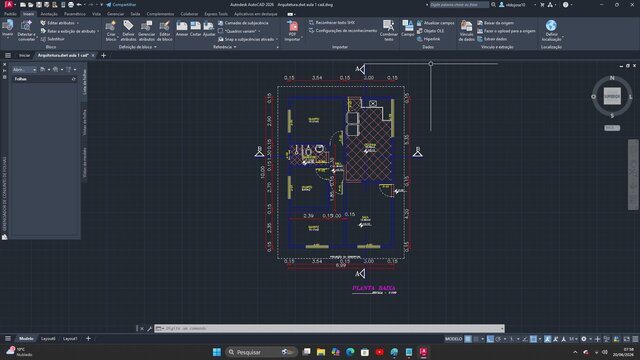Click Baixar da origem
This screenshot has height=360, width=640.
click(x=496, y=23)
